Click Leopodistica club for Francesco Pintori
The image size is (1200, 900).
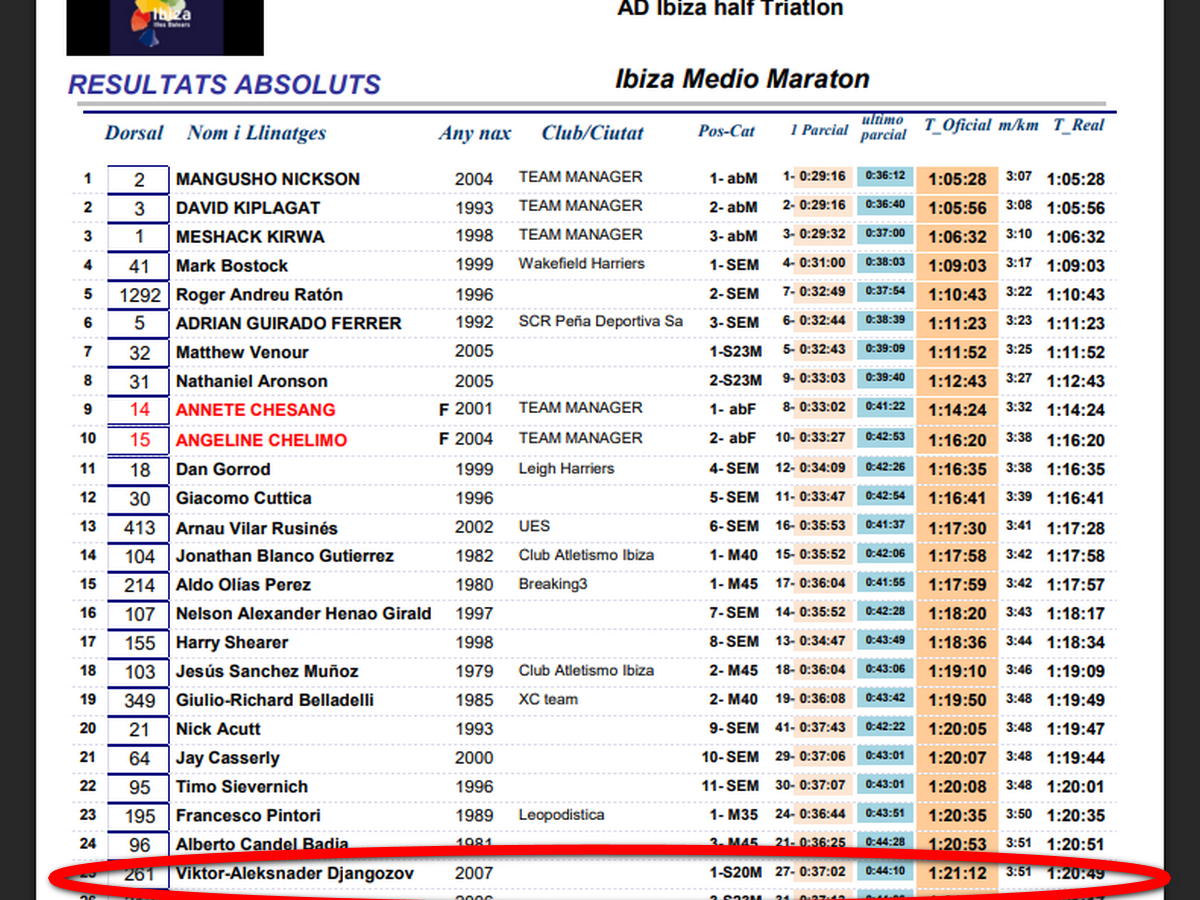(561, 815)
